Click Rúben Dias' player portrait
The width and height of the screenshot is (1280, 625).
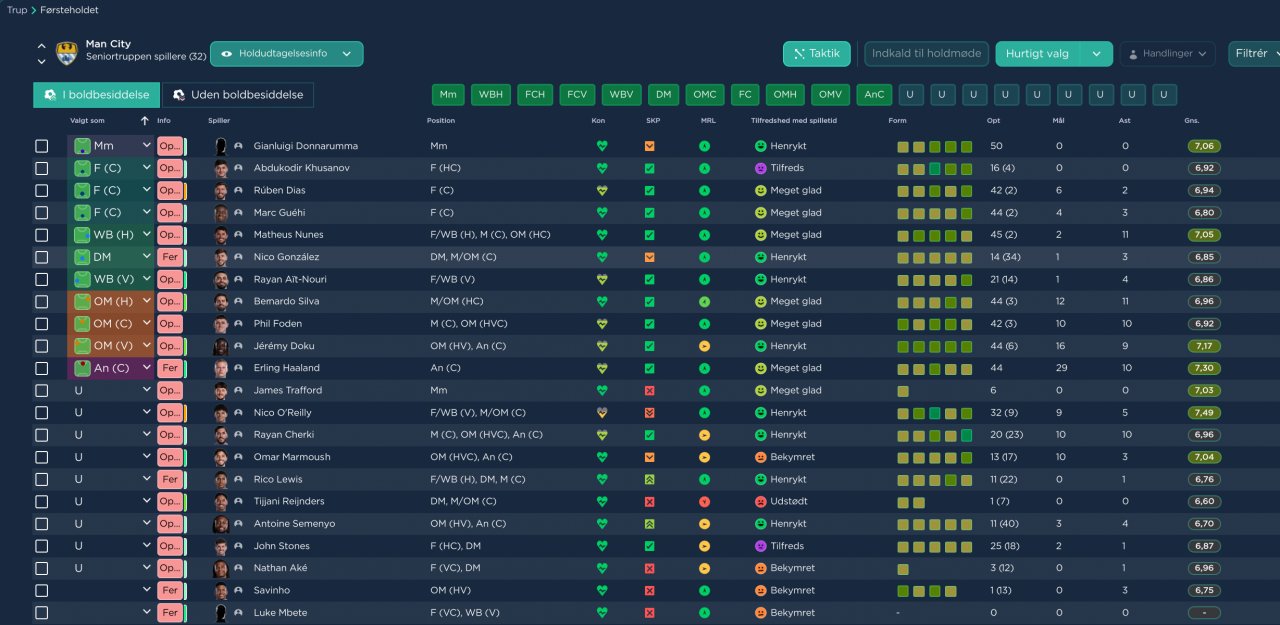(221, 190)
